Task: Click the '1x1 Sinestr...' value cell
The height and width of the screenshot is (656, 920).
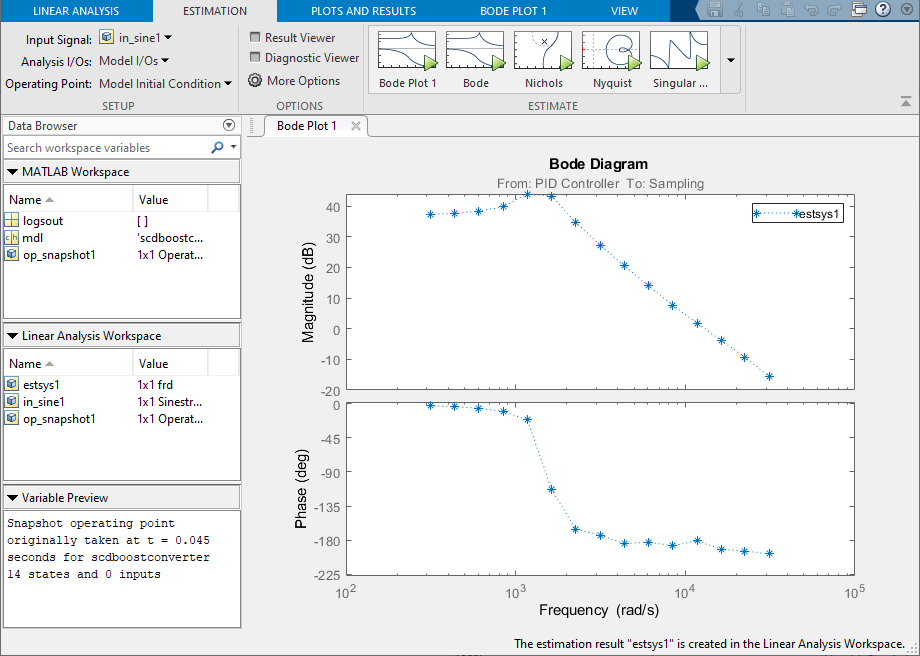Action: click(x=170, y=401)
